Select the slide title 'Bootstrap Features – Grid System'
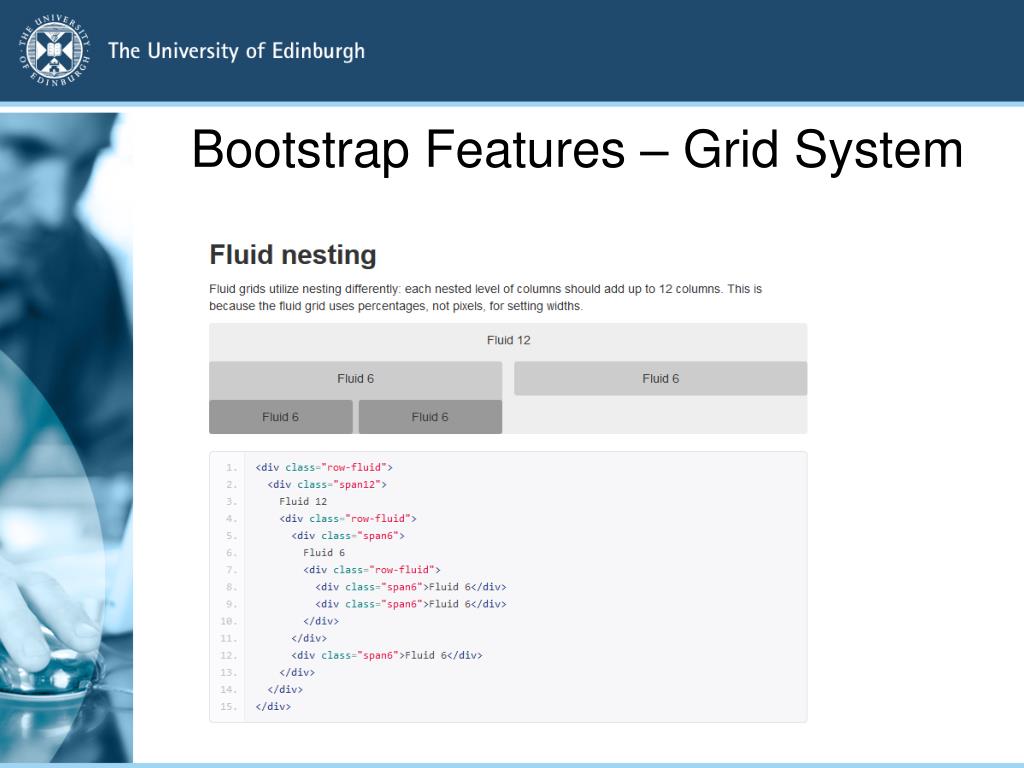The width and height of the screenshot is (1024, 768). tap(577, 150)
